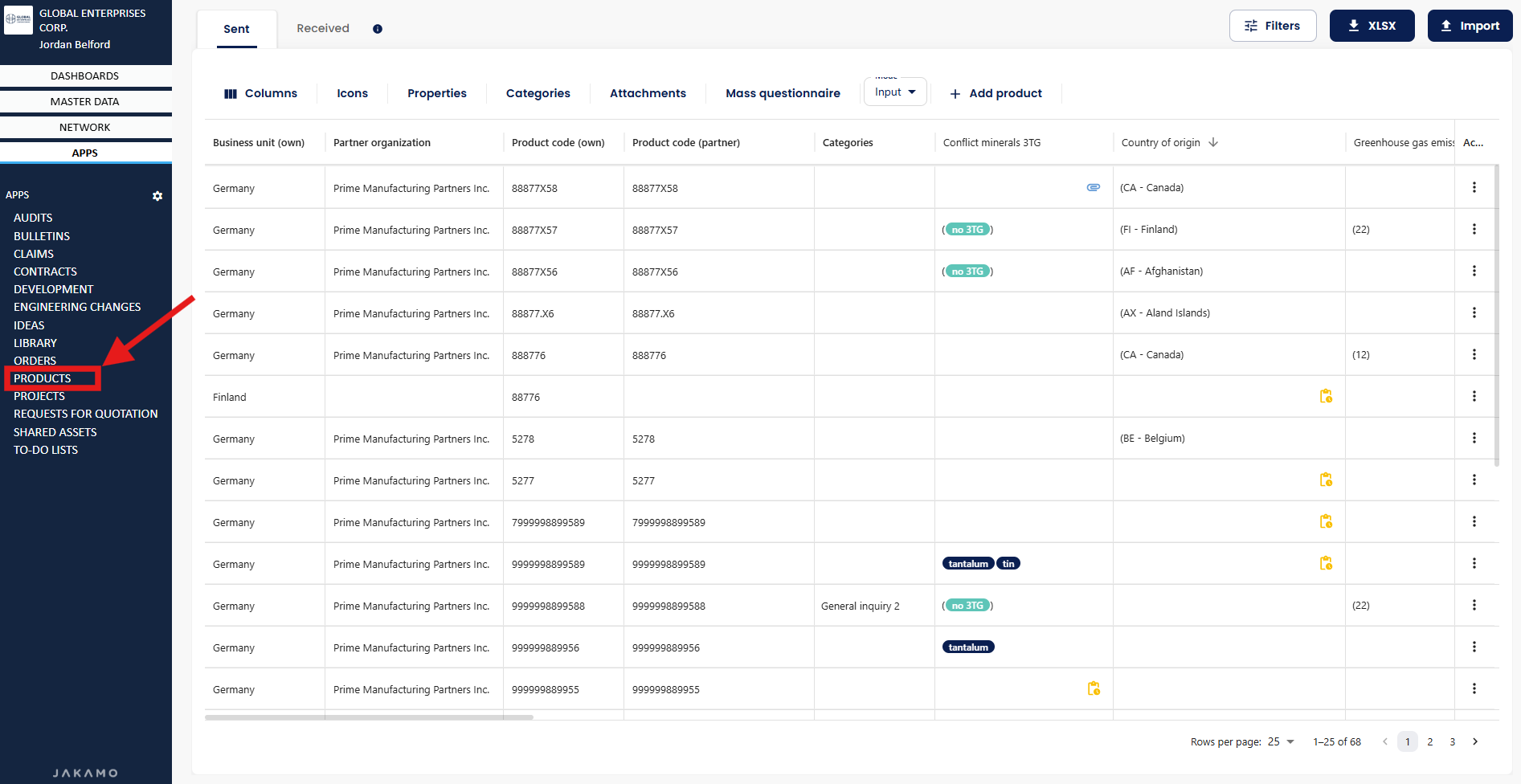Go to page 2 of results
1521x784 pixels.
click(1430, 741)
